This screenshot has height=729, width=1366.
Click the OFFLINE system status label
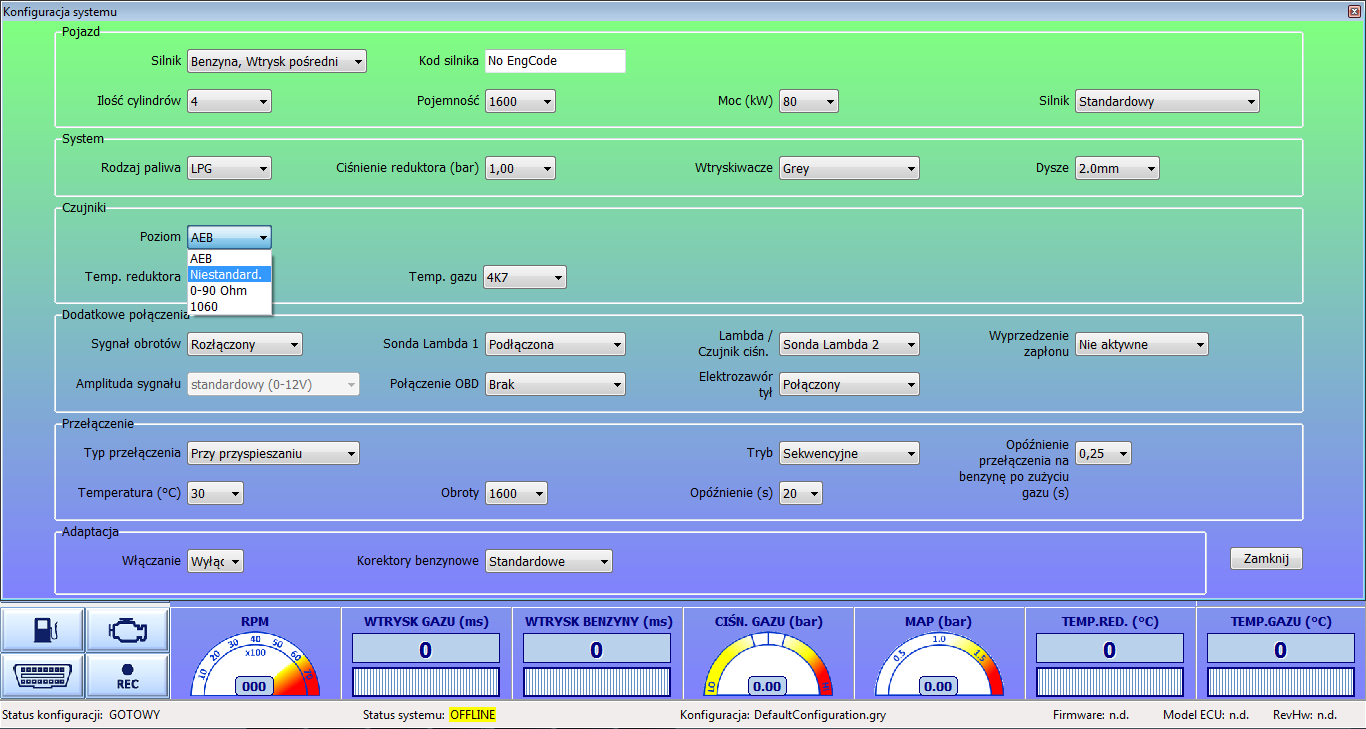(x=472, y=715)
